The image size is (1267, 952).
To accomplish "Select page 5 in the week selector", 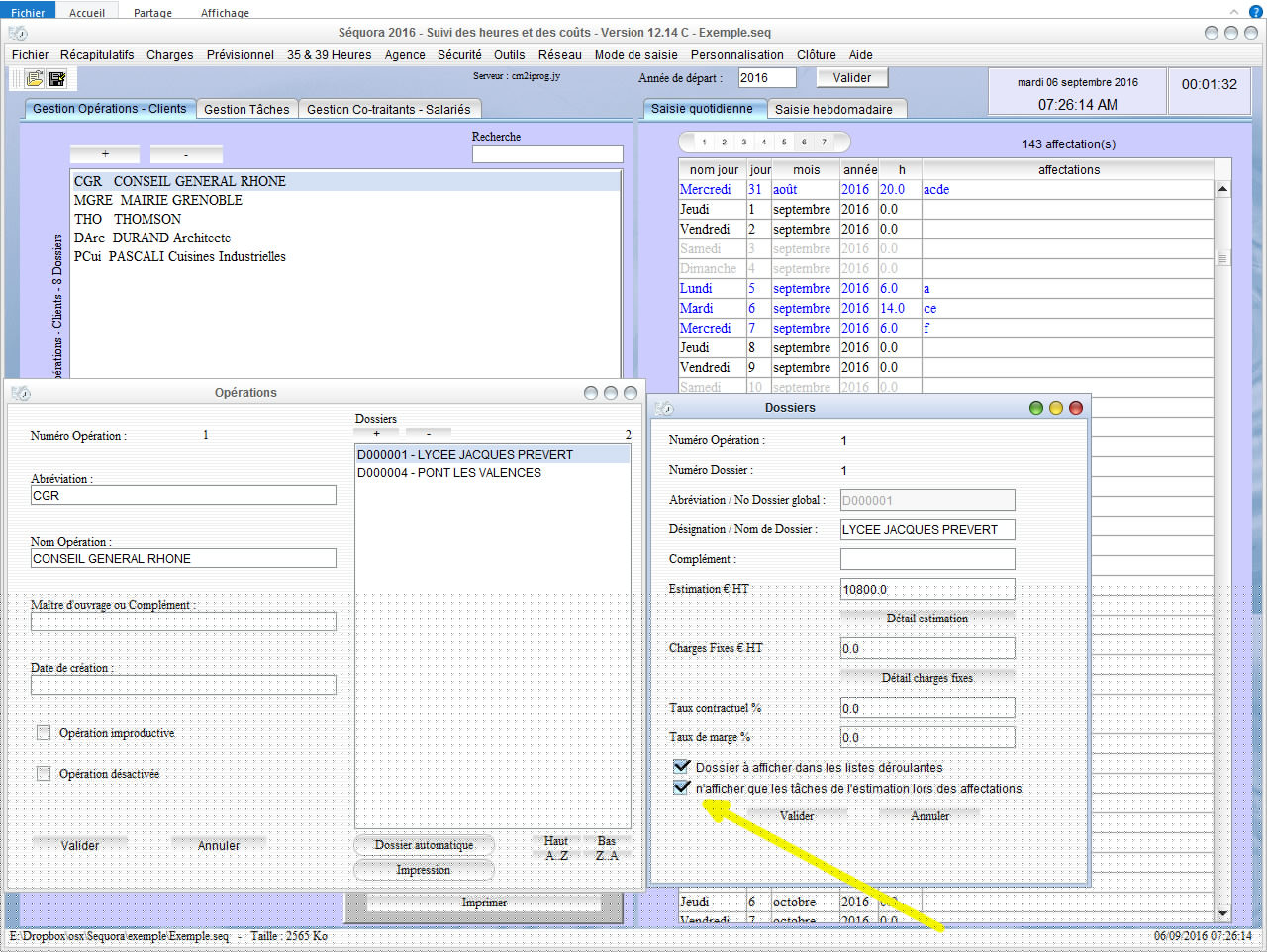I will point(784,142).
